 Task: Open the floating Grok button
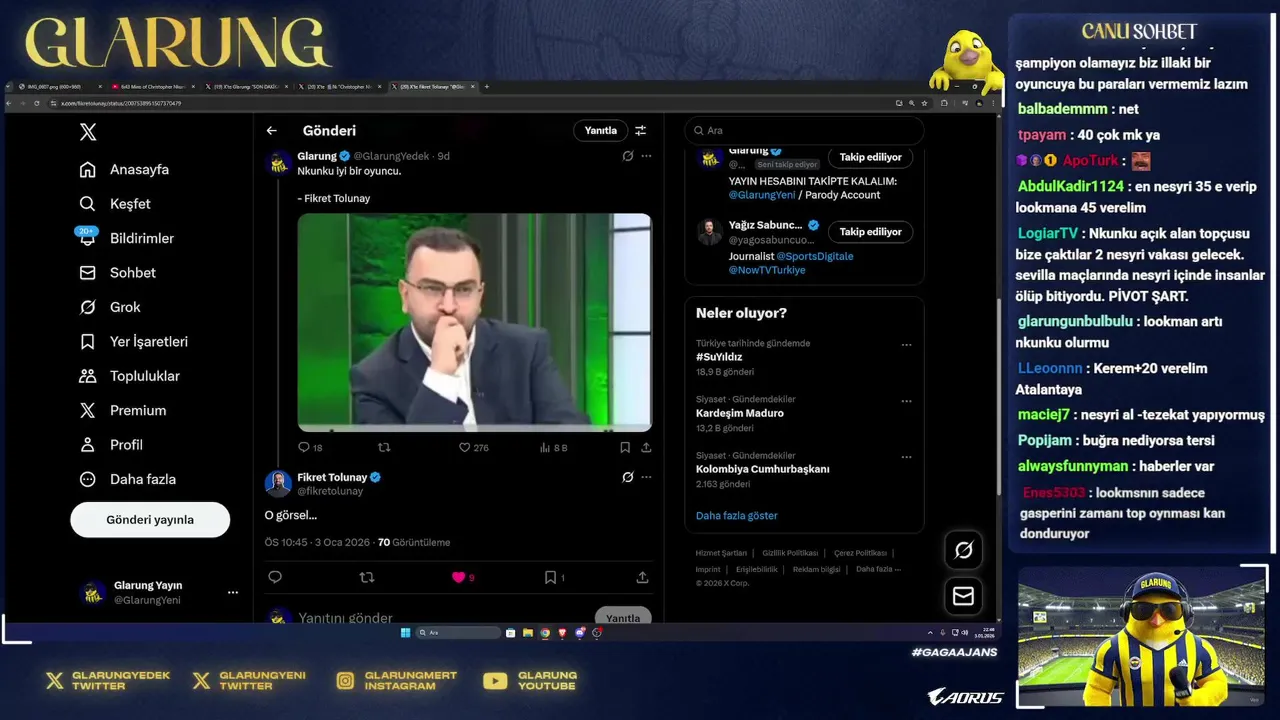[x=963, y=550]
